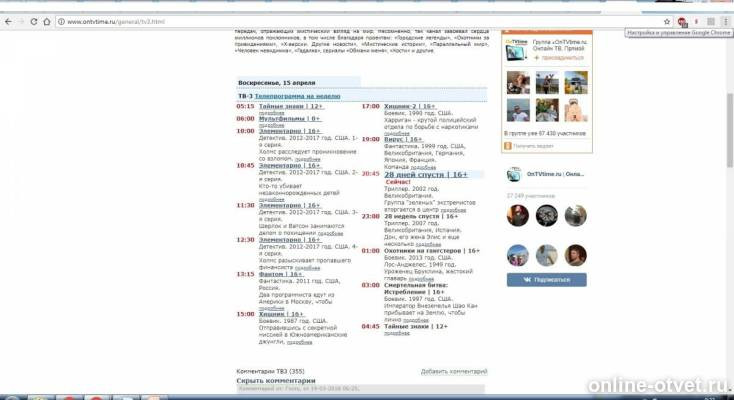
Task: Click 'Получить виджет' link
Action: pos(533,146)
